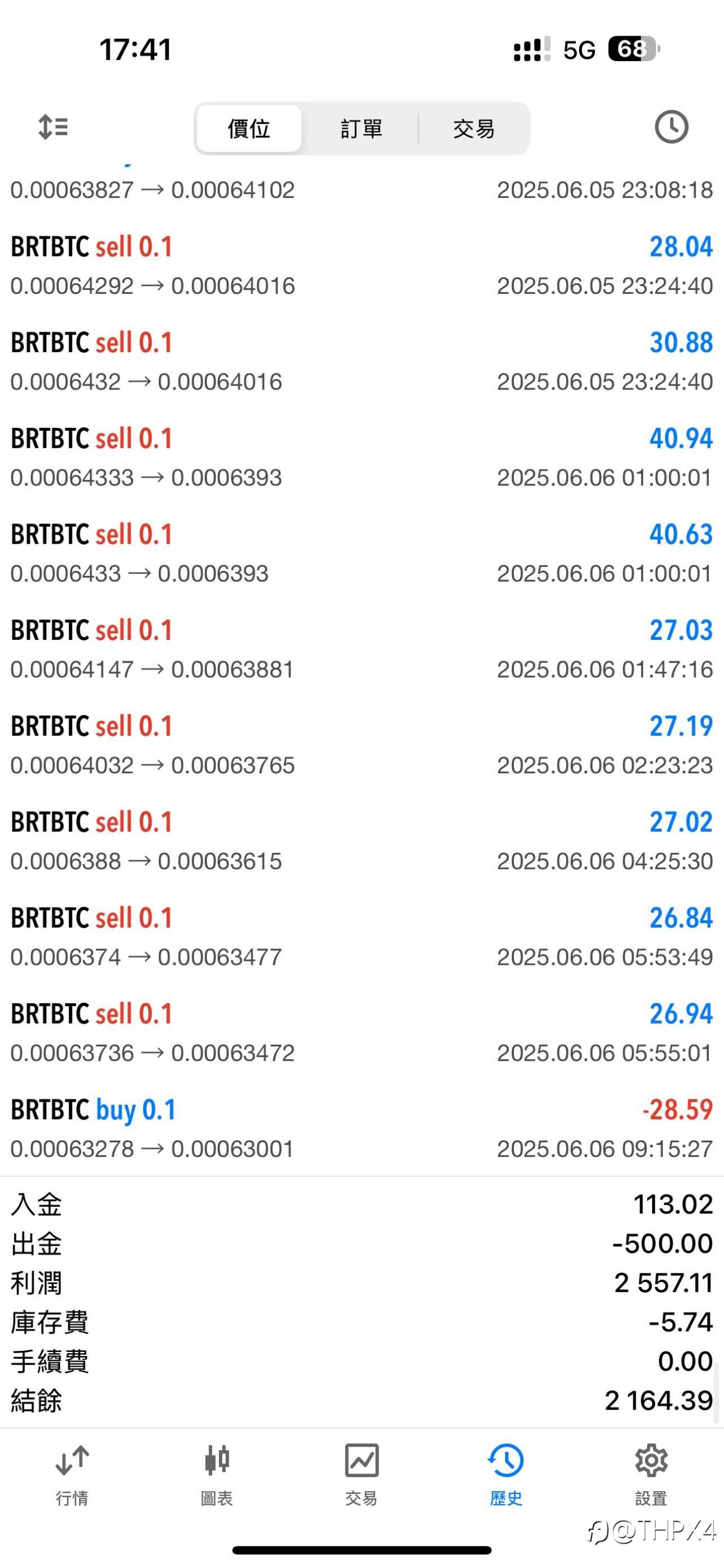The image size is (724, 1568).
Task: Open the sell trade with profit 40.63
Action: tap(361, 553)
